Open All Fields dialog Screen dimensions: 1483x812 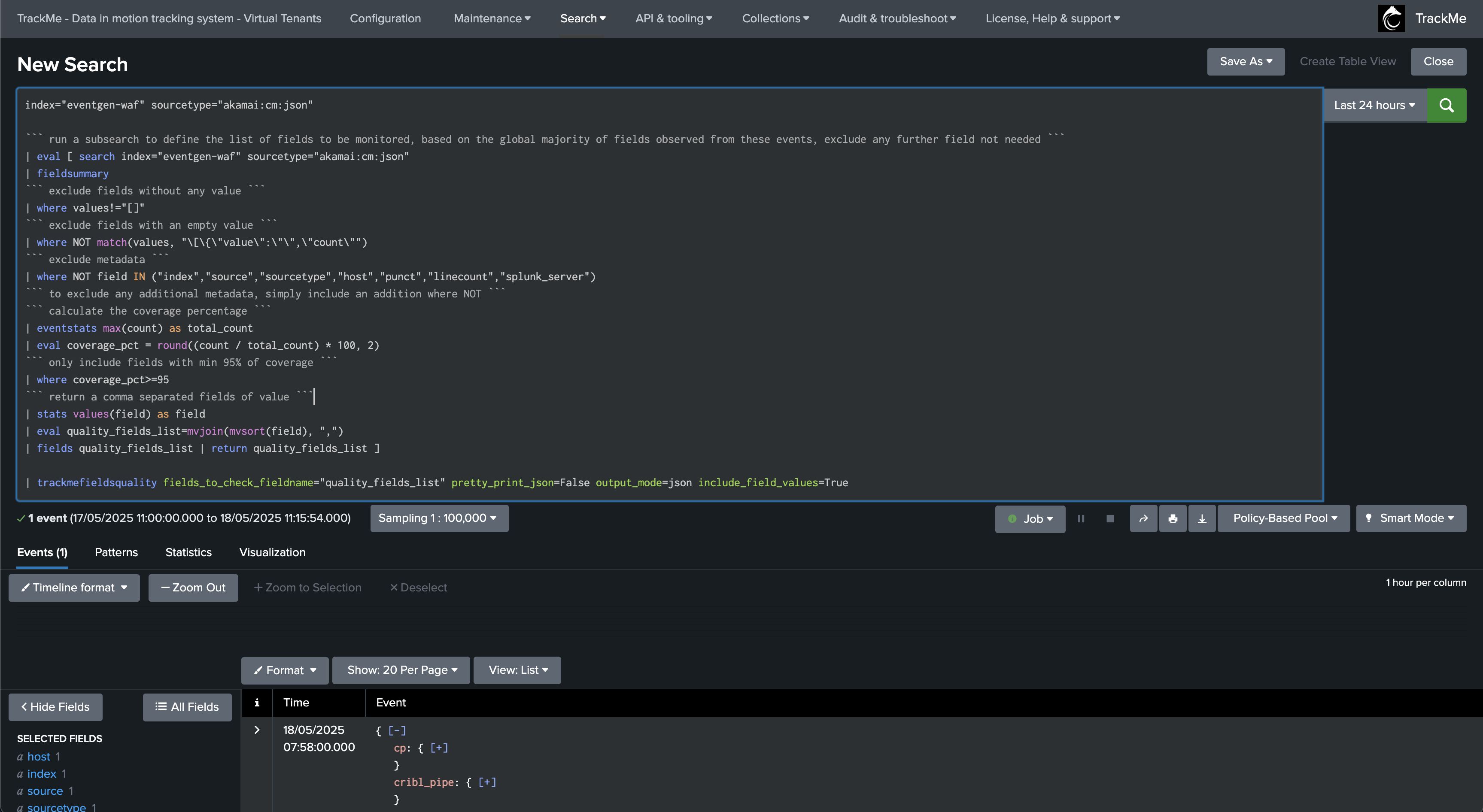point(187,707)
